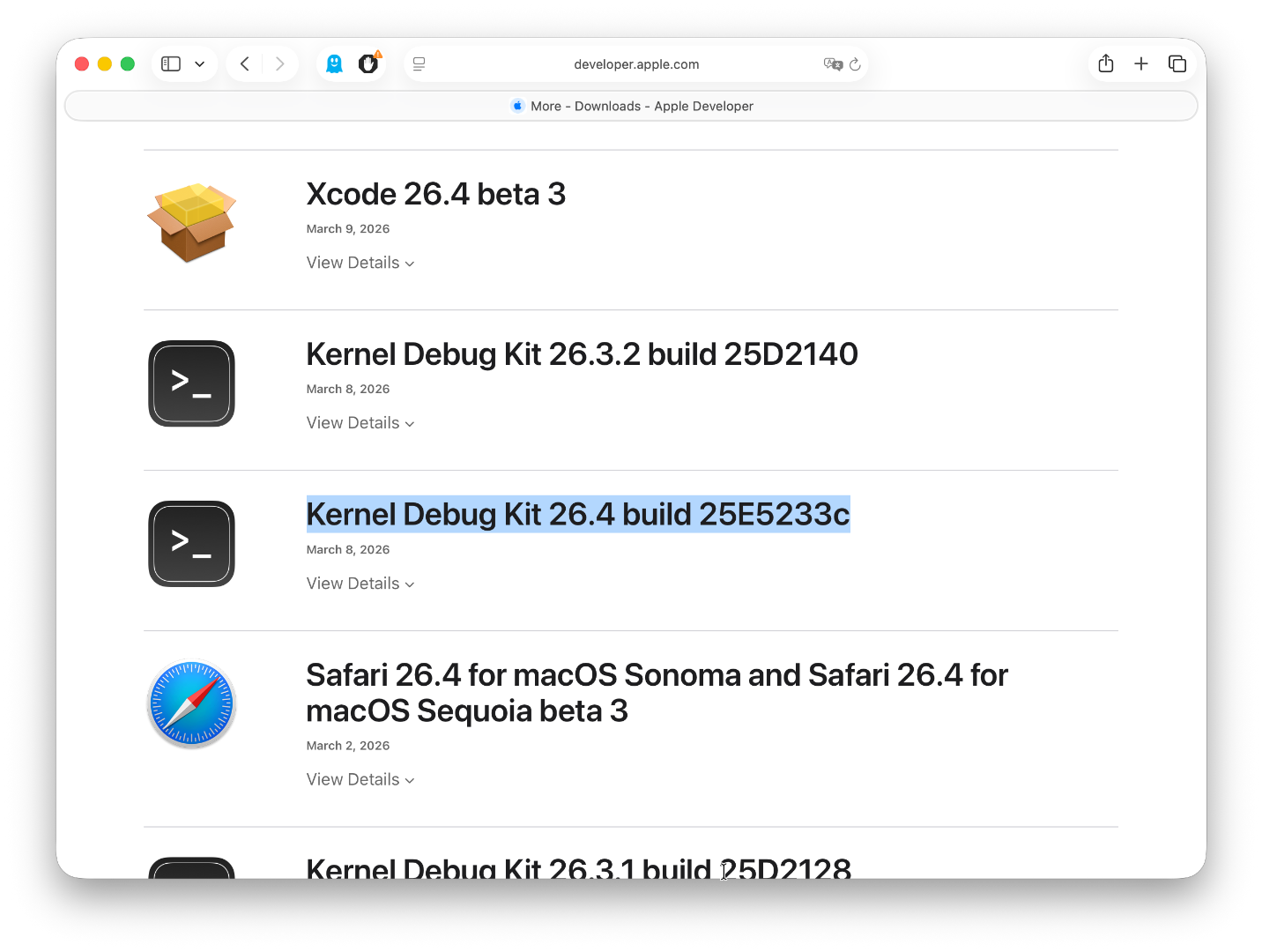Select the More - Downloads - Apple Developer tab
Viewport: 1262px width, 952px height.
(x=631, y=106)
